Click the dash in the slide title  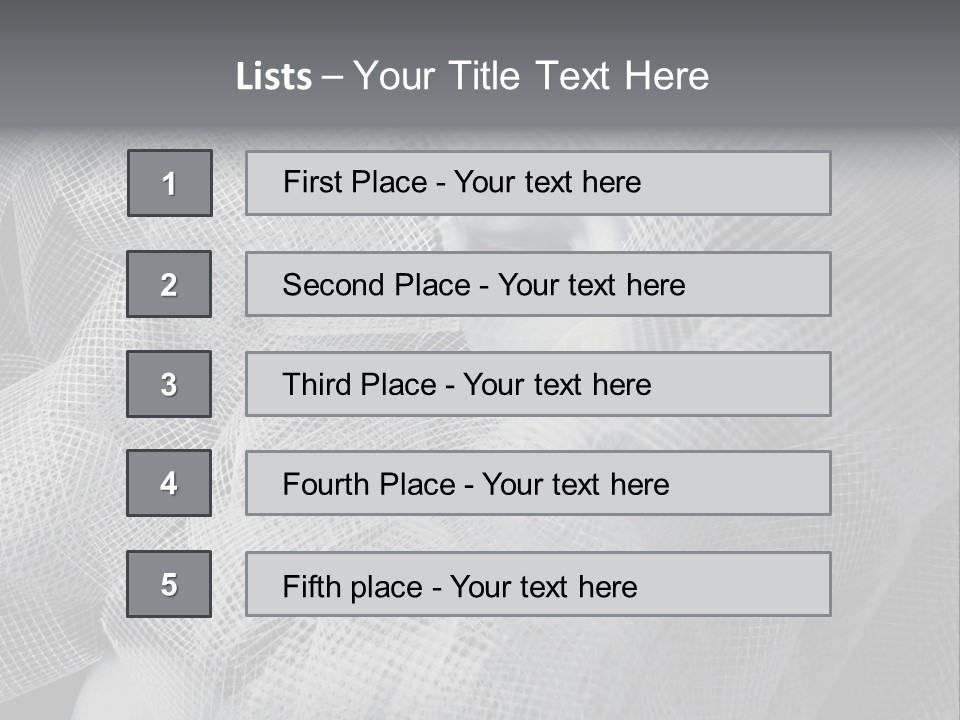(333, 77)
